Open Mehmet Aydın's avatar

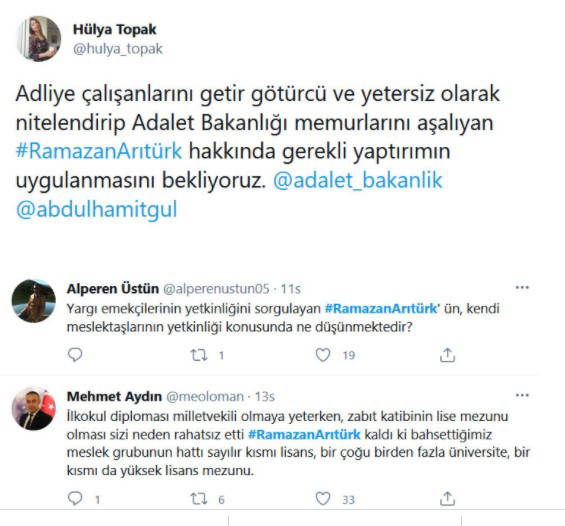(34, 409)
